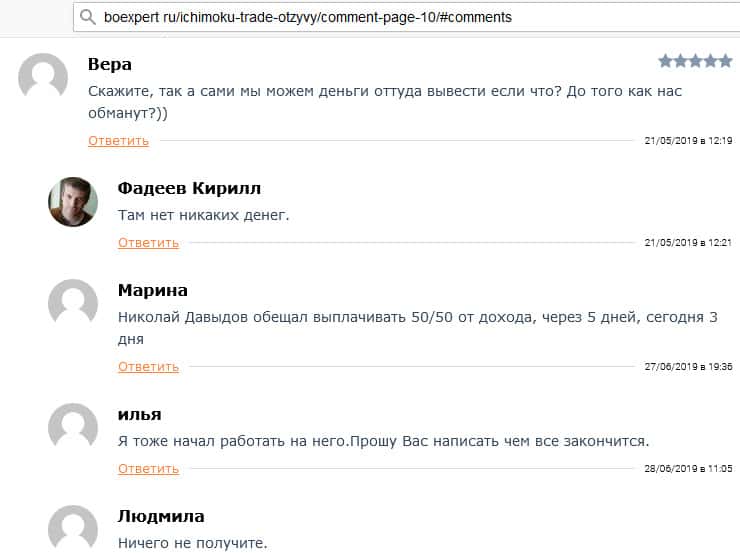Click Фадеев Кирилл's profile photo

click(x=73, y=202)
